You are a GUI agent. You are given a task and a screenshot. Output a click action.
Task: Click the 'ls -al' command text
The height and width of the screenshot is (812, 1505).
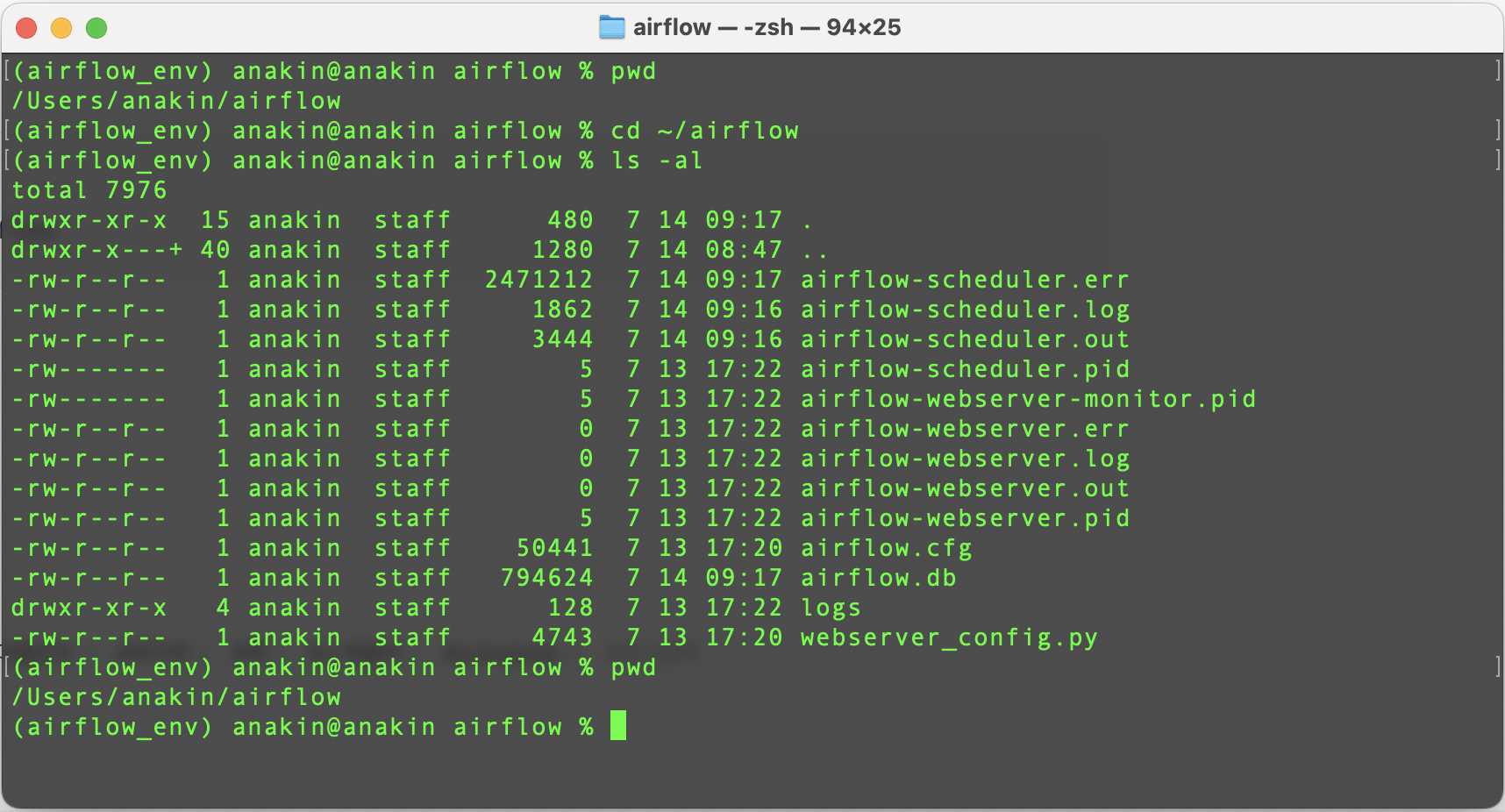point(657,160)
